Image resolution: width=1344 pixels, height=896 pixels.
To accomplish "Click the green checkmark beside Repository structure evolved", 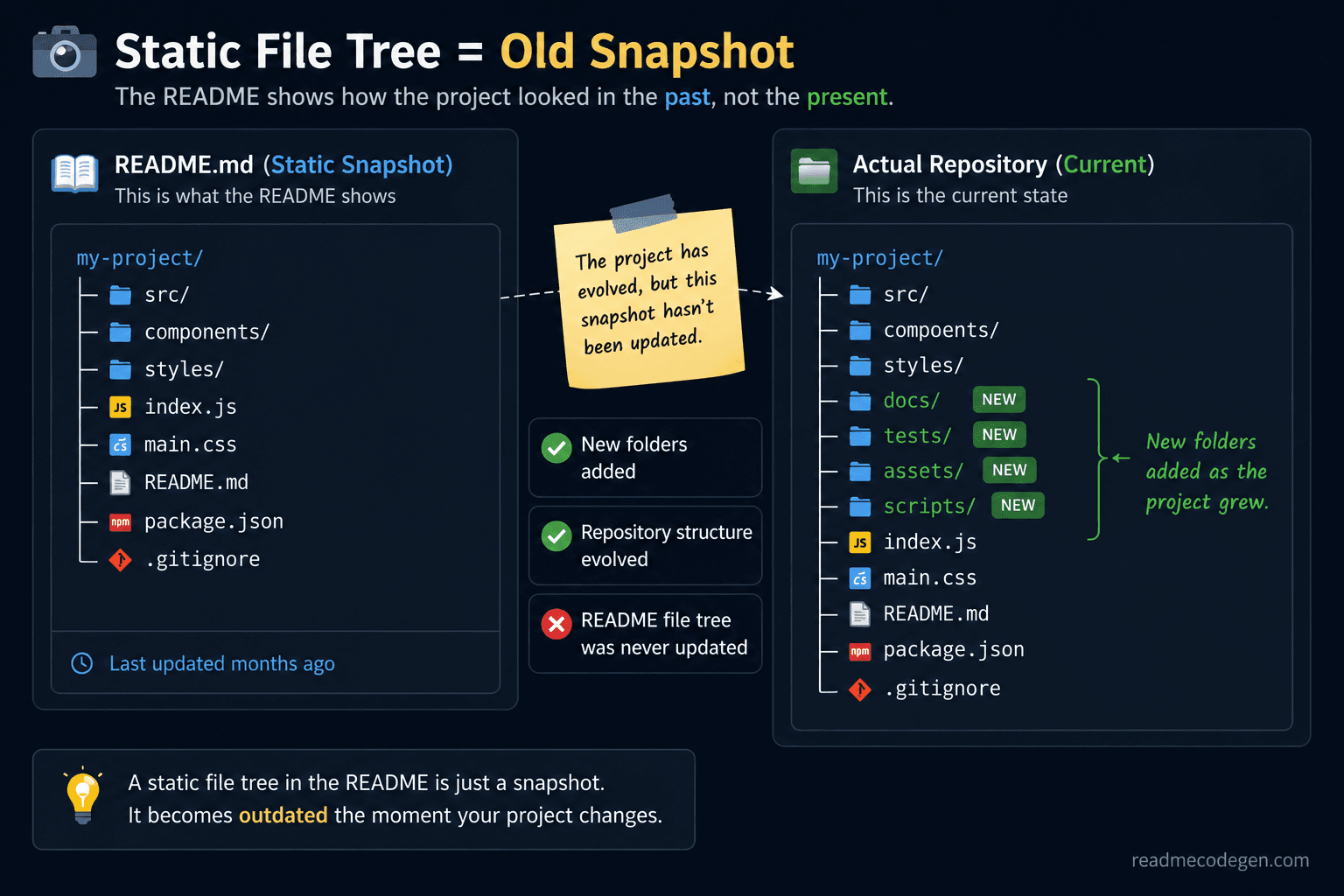I will click(556, 535).
